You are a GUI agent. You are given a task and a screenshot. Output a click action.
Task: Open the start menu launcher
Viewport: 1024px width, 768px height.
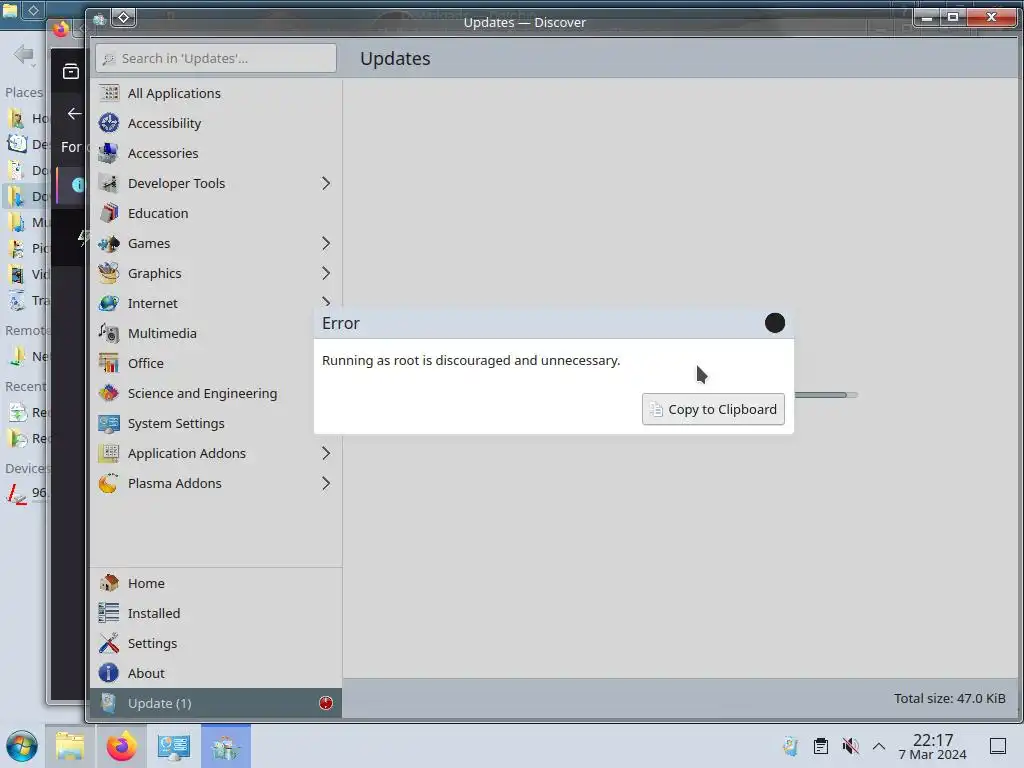(x=22, y=747)
